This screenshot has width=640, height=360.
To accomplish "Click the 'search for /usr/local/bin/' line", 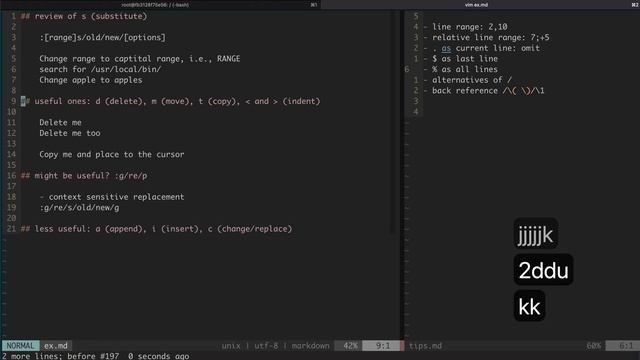I will (x=100, y=69).
